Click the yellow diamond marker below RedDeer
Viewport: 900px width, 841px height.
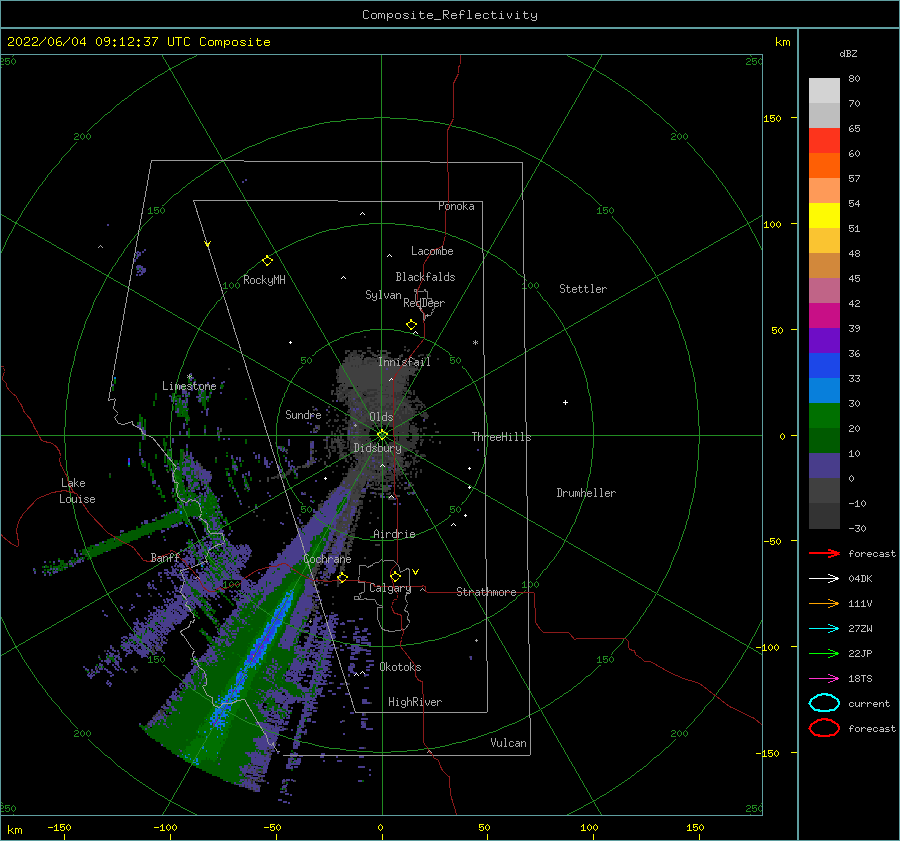coord(412,325)
